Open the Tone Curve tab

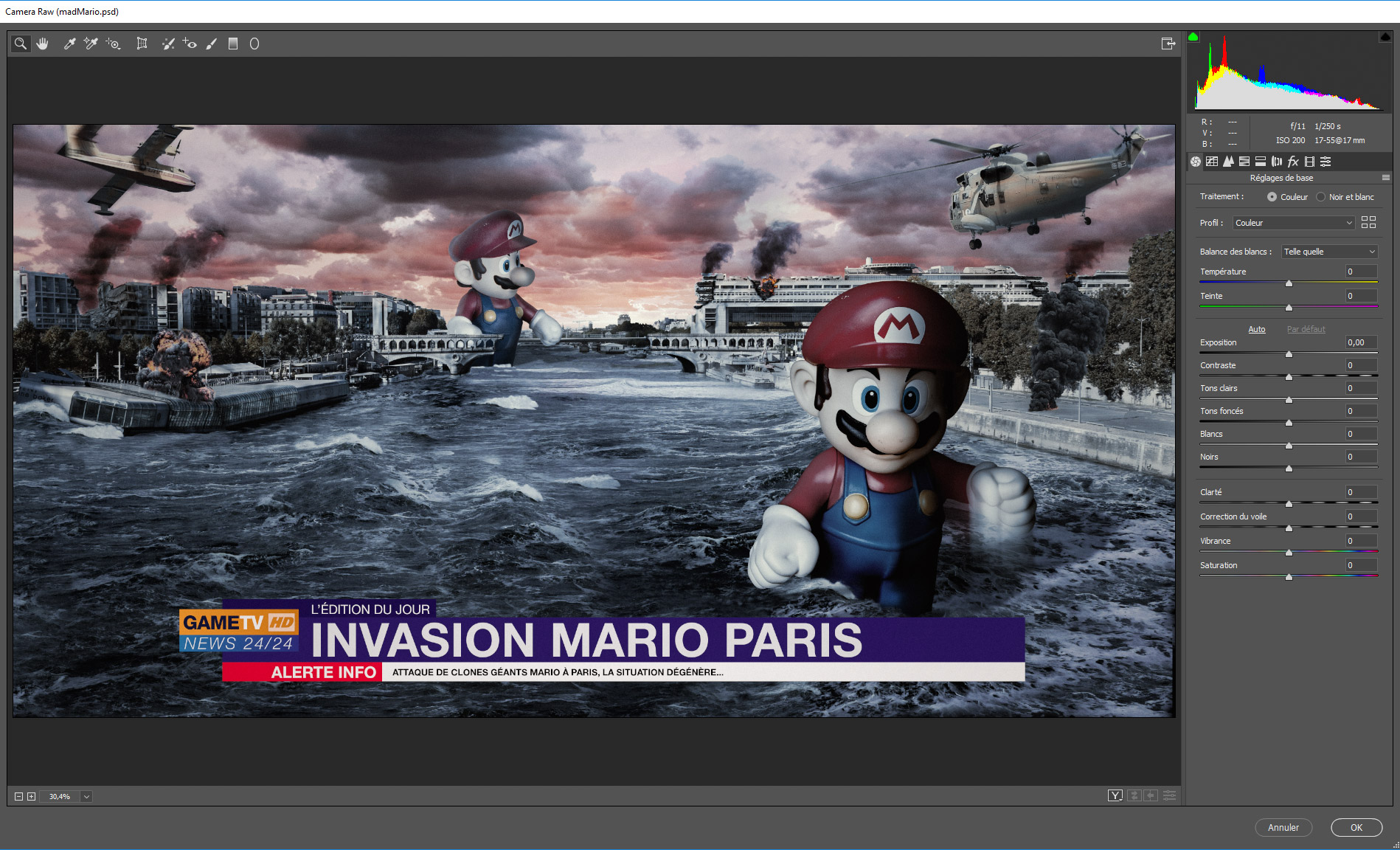click(1212, 162)
